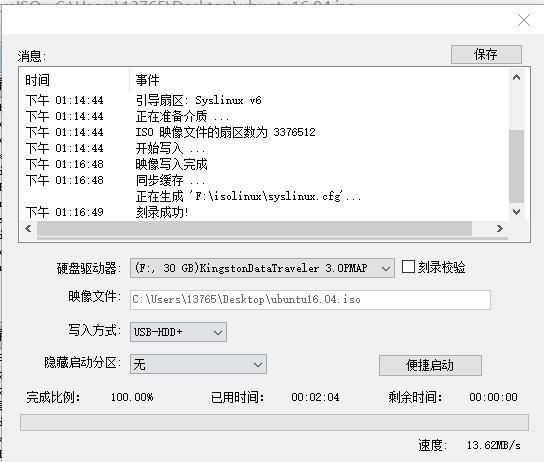Click the 100.00% completion value
Image resolution: width=544 pixels, height=462 pixels.
[132, 397]
